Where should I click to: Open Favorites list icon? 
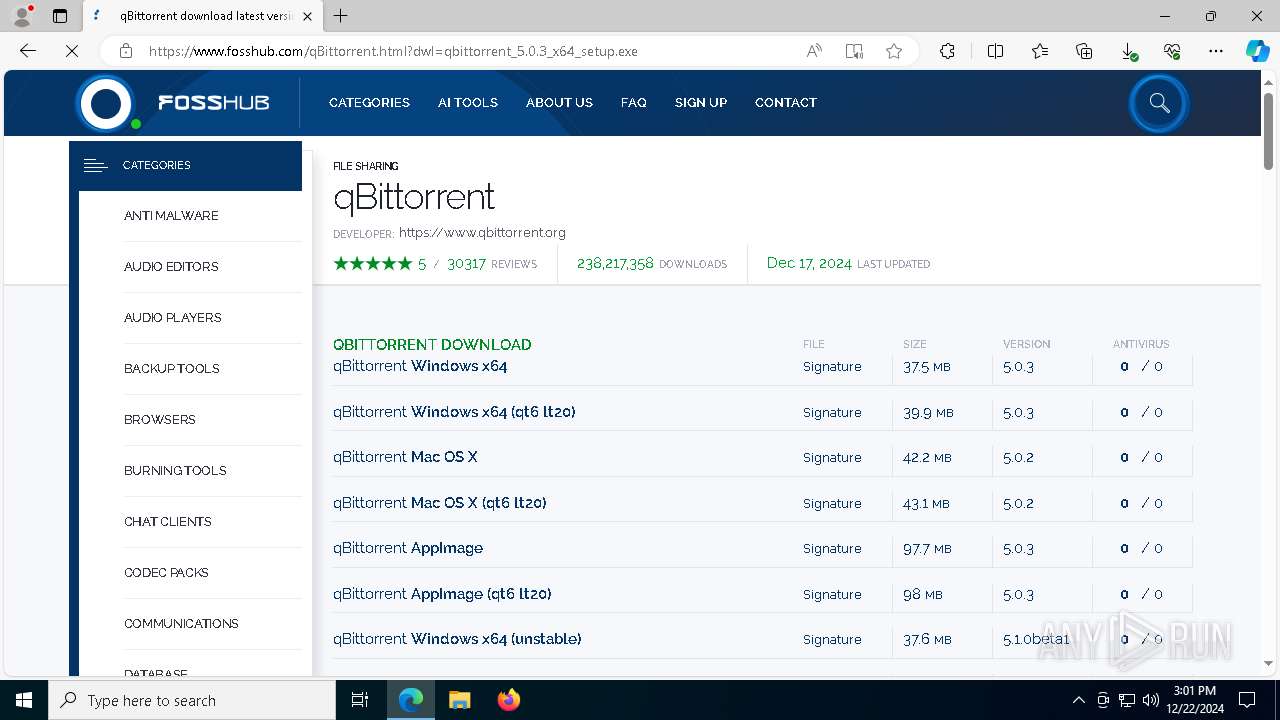(x=1040, y=51)
